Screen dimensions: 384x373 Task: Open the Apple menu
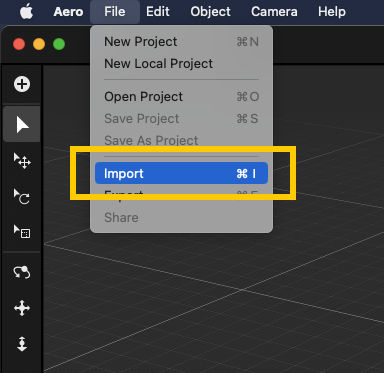[x=26, y=12]
